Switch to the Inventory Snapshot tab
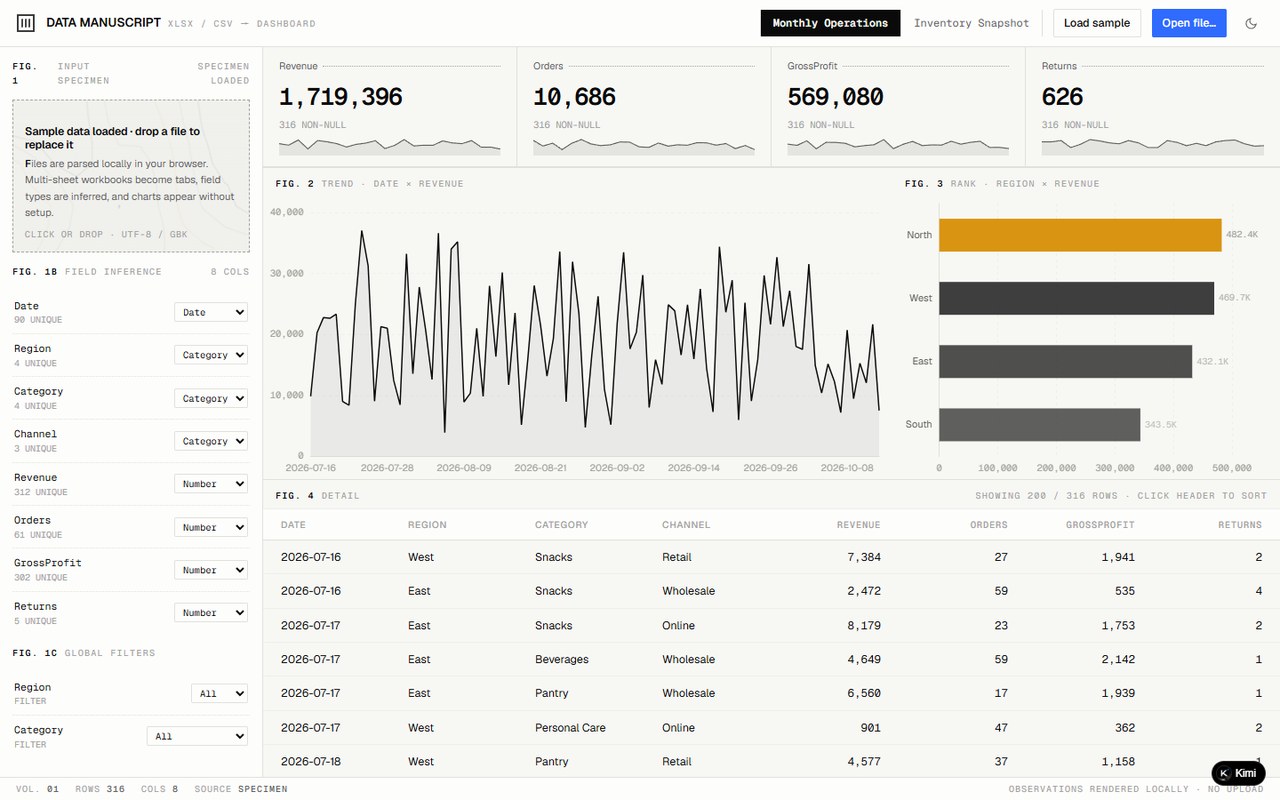 [x=971, y=23]
